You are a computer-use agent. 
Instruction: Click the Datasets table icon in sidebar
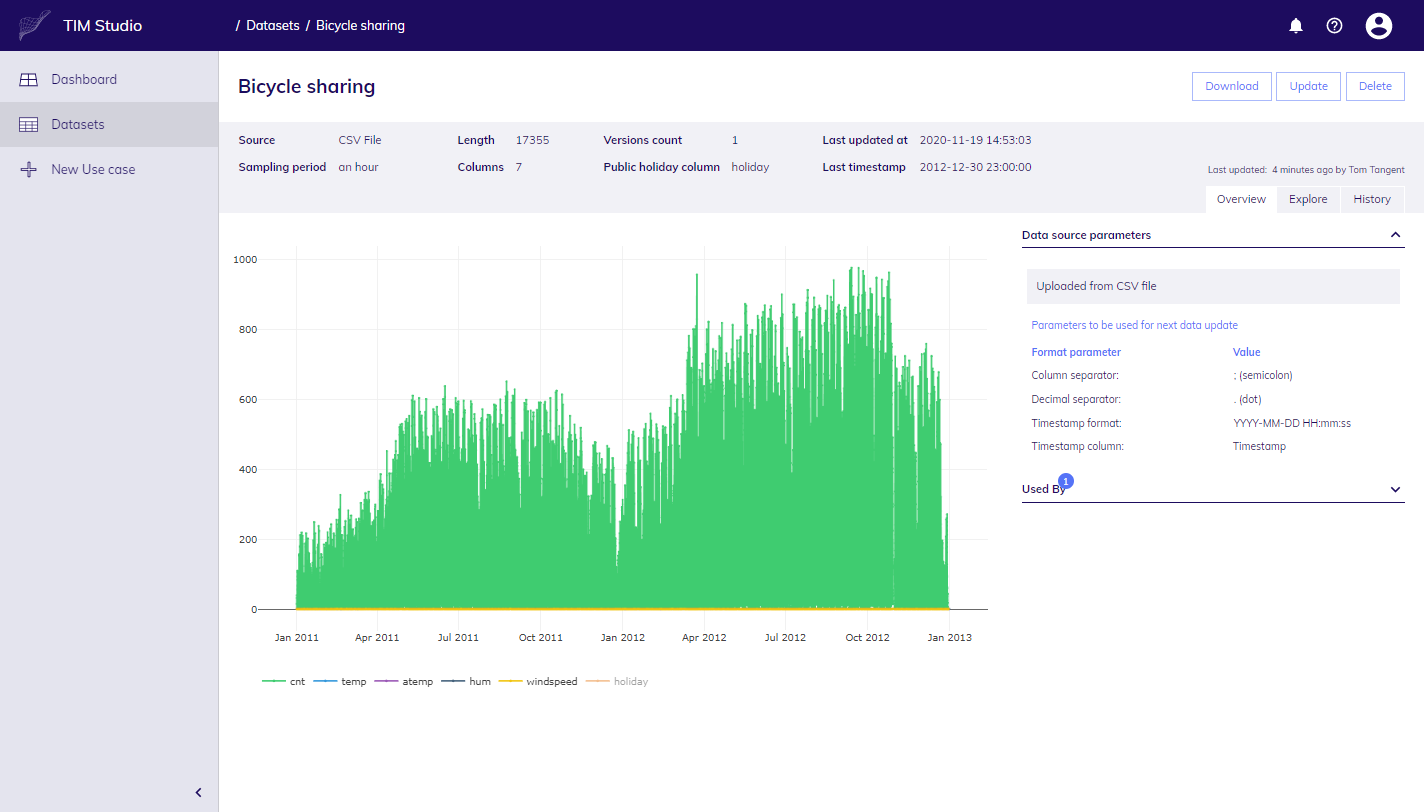(29, 124)
